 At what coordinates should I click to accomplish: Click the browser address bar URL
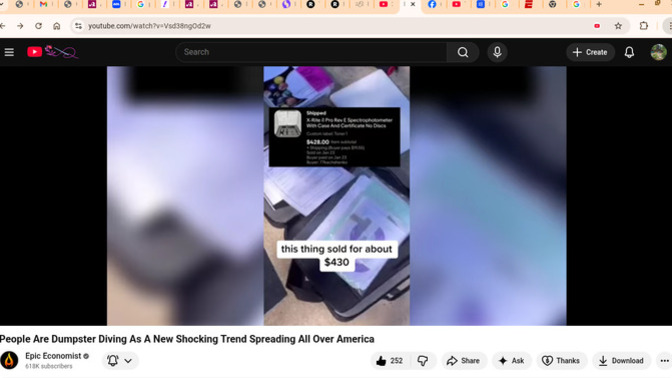click(x=149, y=26)
